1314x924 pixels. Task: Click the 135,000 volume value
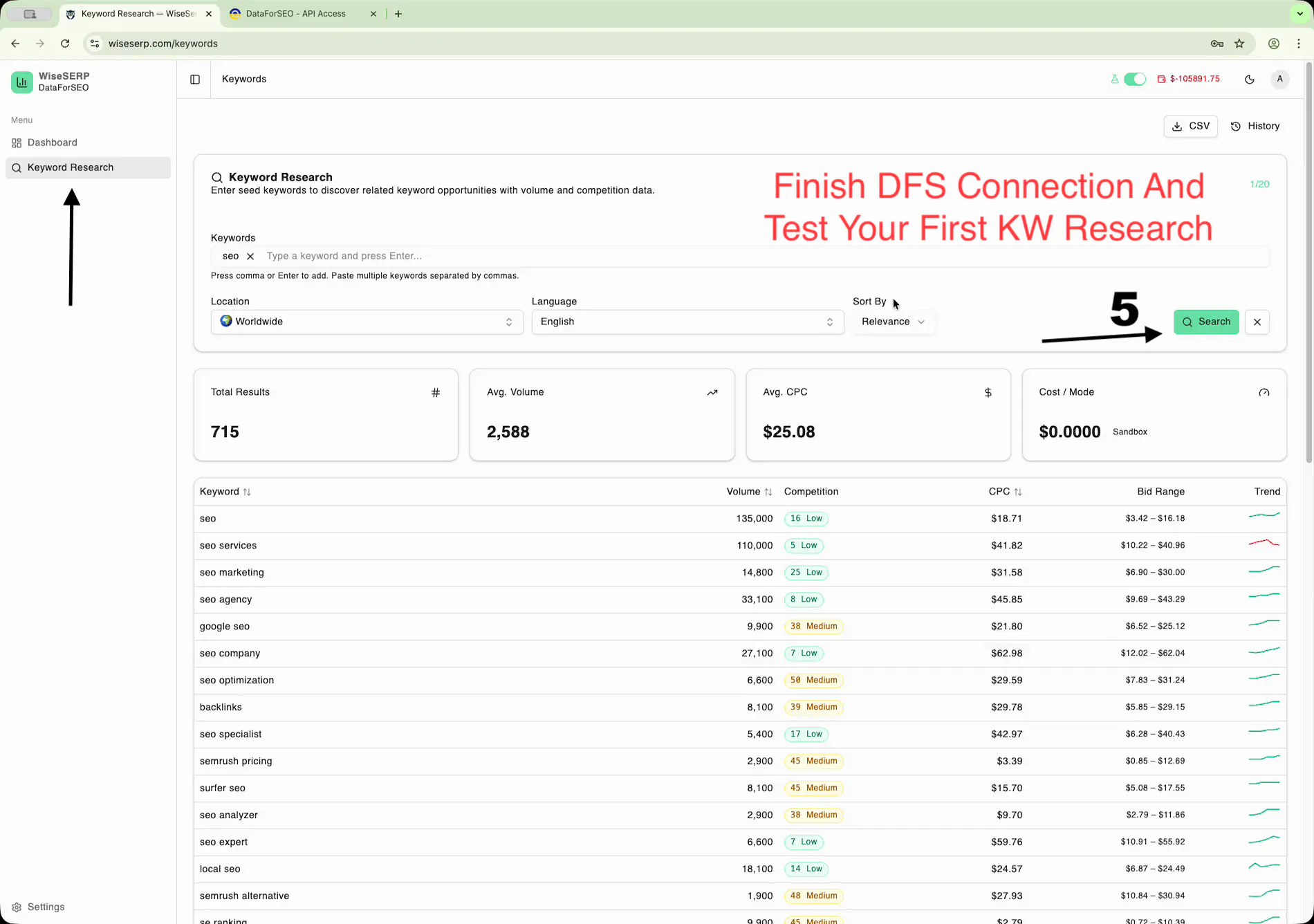754,519
